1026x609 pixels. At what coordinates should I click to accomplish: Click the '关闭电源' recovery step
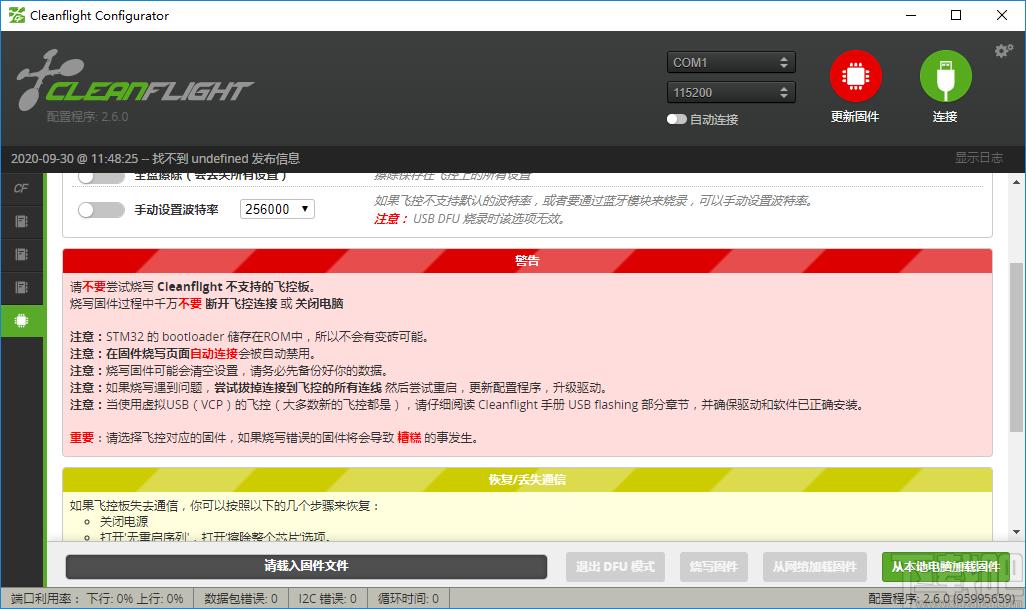coord(124,521)
